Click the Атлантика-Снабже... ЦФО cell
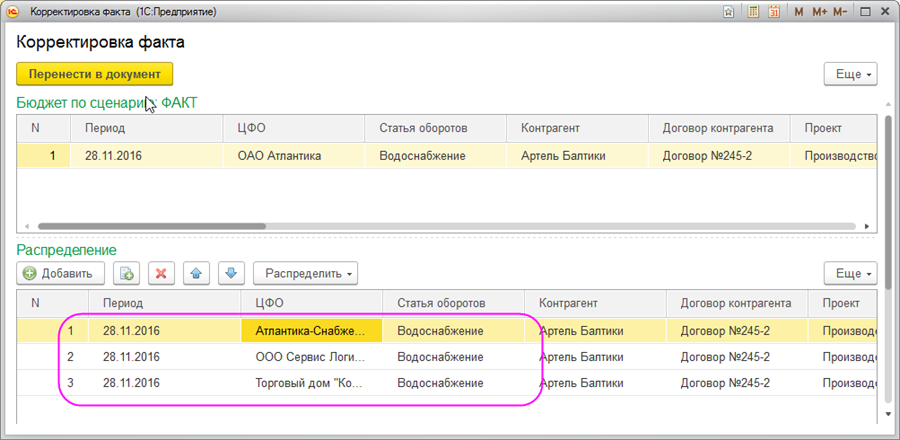The height and width of the screenshot is (440, 900). click(311, 330)
